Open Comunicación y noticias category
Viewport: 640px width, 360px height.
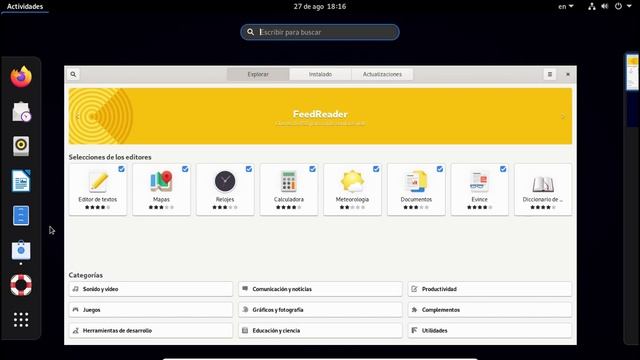(320, 289)
